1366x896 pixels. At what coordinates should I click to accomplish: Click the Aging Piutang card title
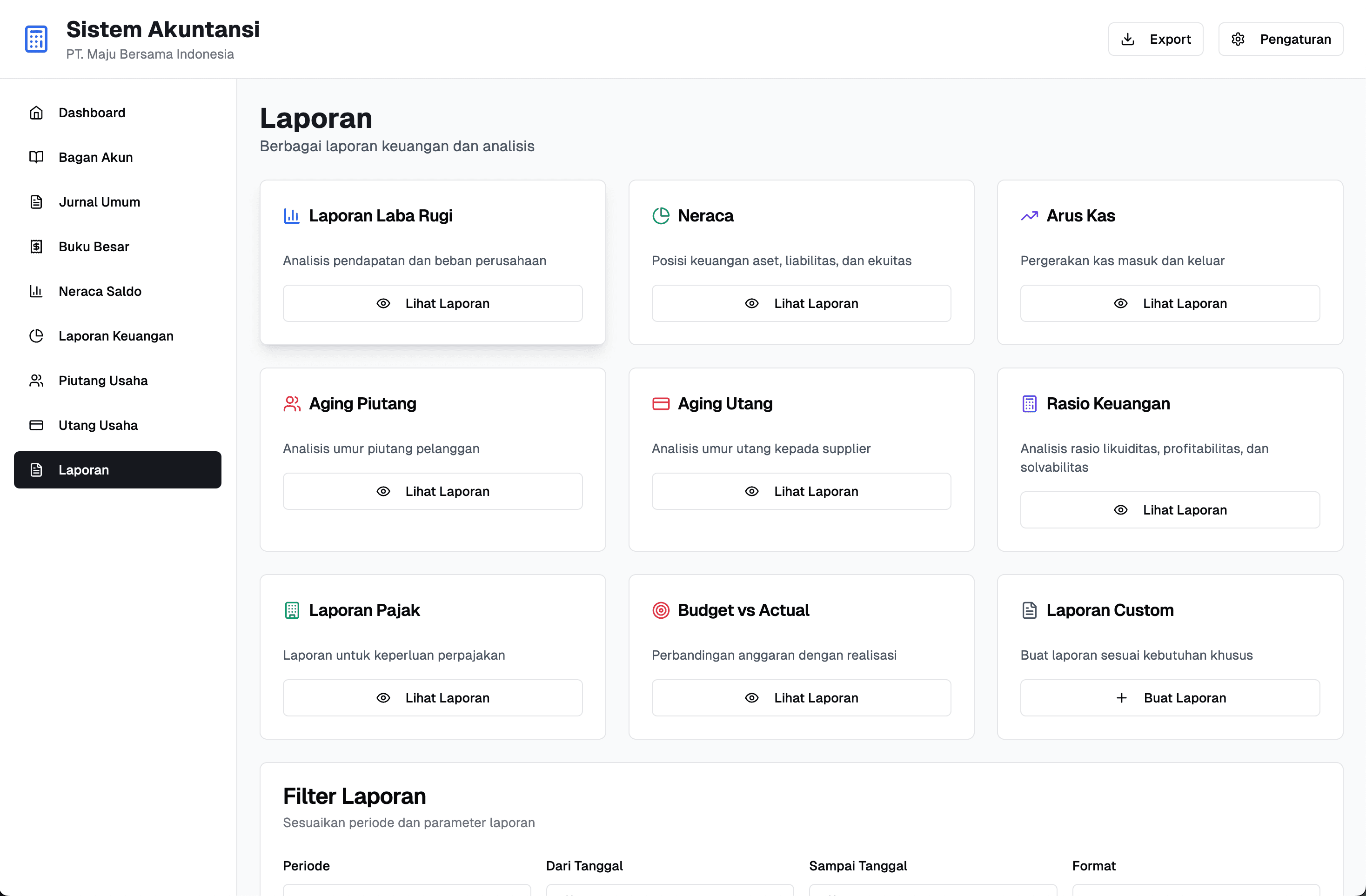(x=363, y=404)
